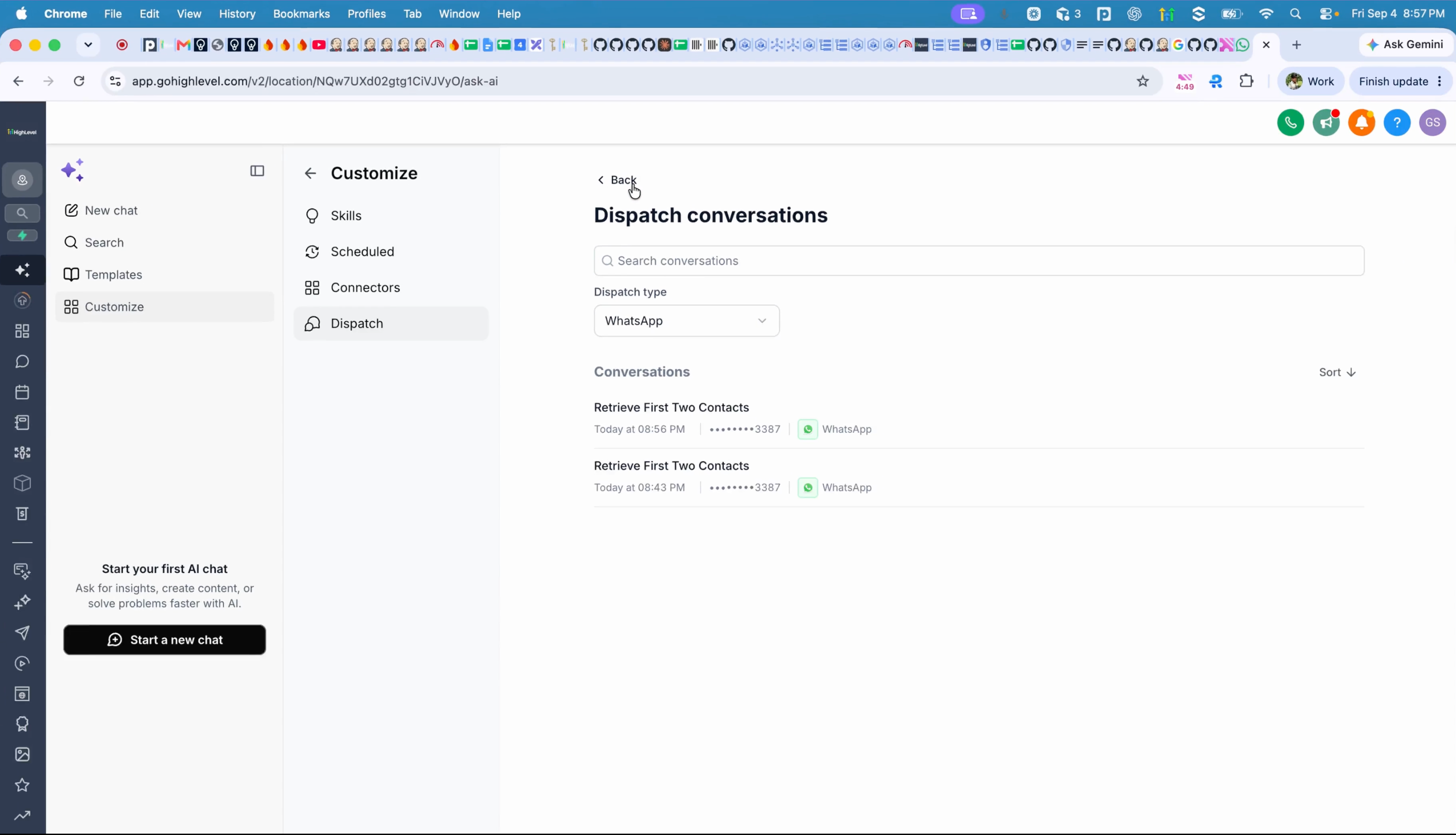Open Calendars icon in left rail
The height and width of the screenshot is (835, 1456).
(22, 392)
